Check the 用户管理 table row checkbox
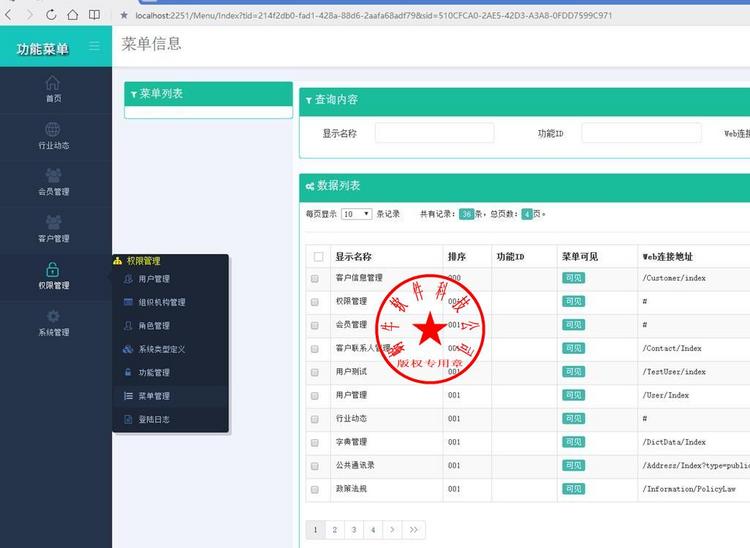This screenshot has height=548, width=750. [315, 395]
